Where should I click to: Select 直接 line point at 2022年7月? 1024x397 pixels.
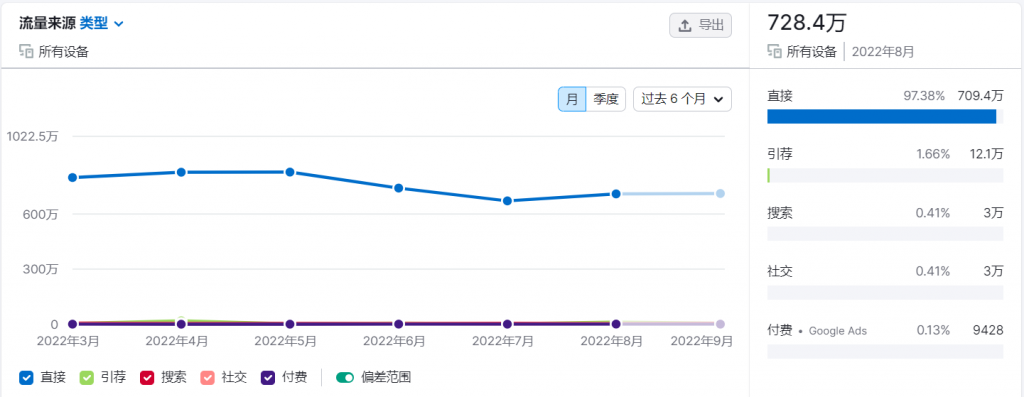(507, 200)
